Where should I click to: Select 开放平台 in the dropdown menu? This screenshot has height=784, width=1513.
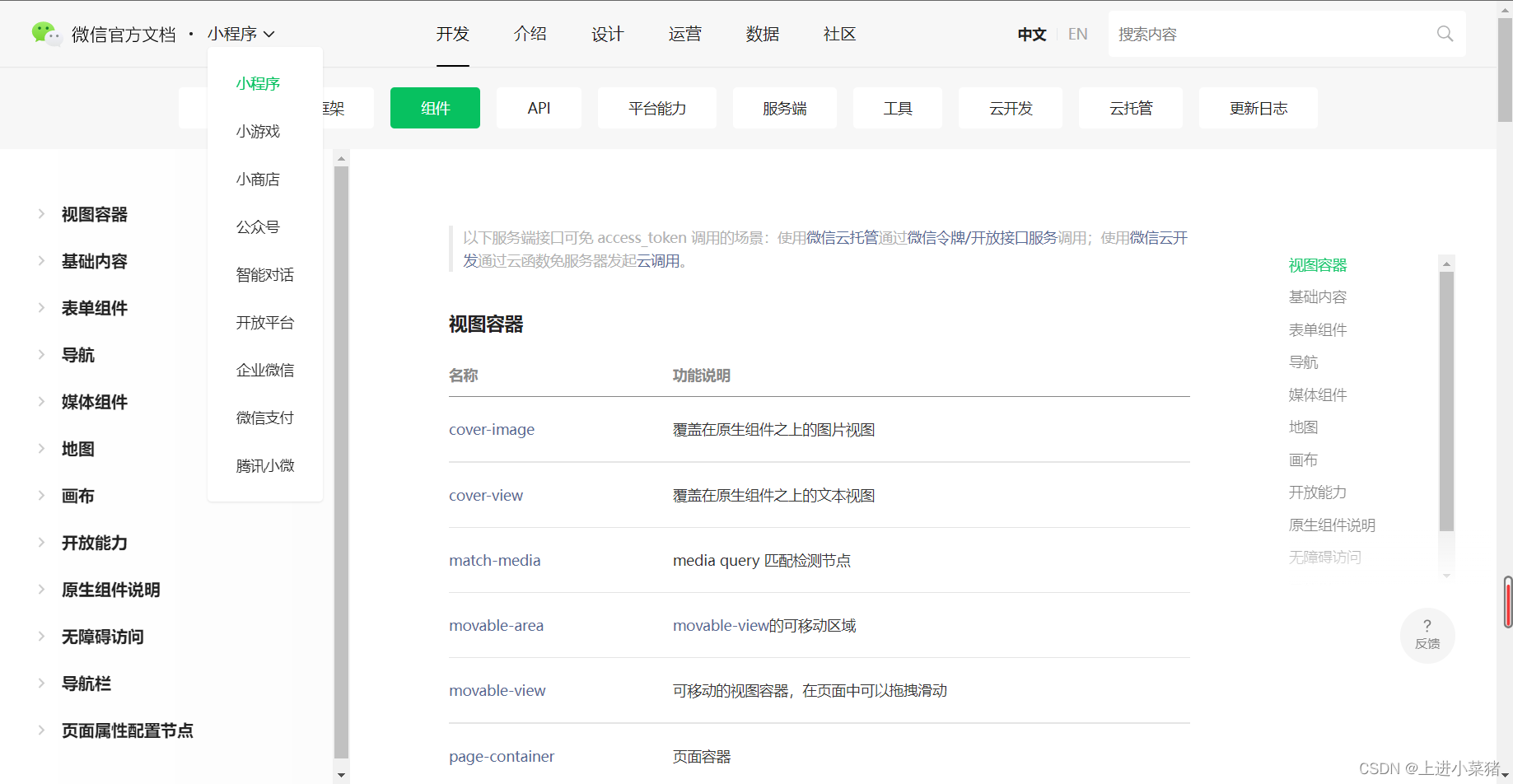click(265, 322)
